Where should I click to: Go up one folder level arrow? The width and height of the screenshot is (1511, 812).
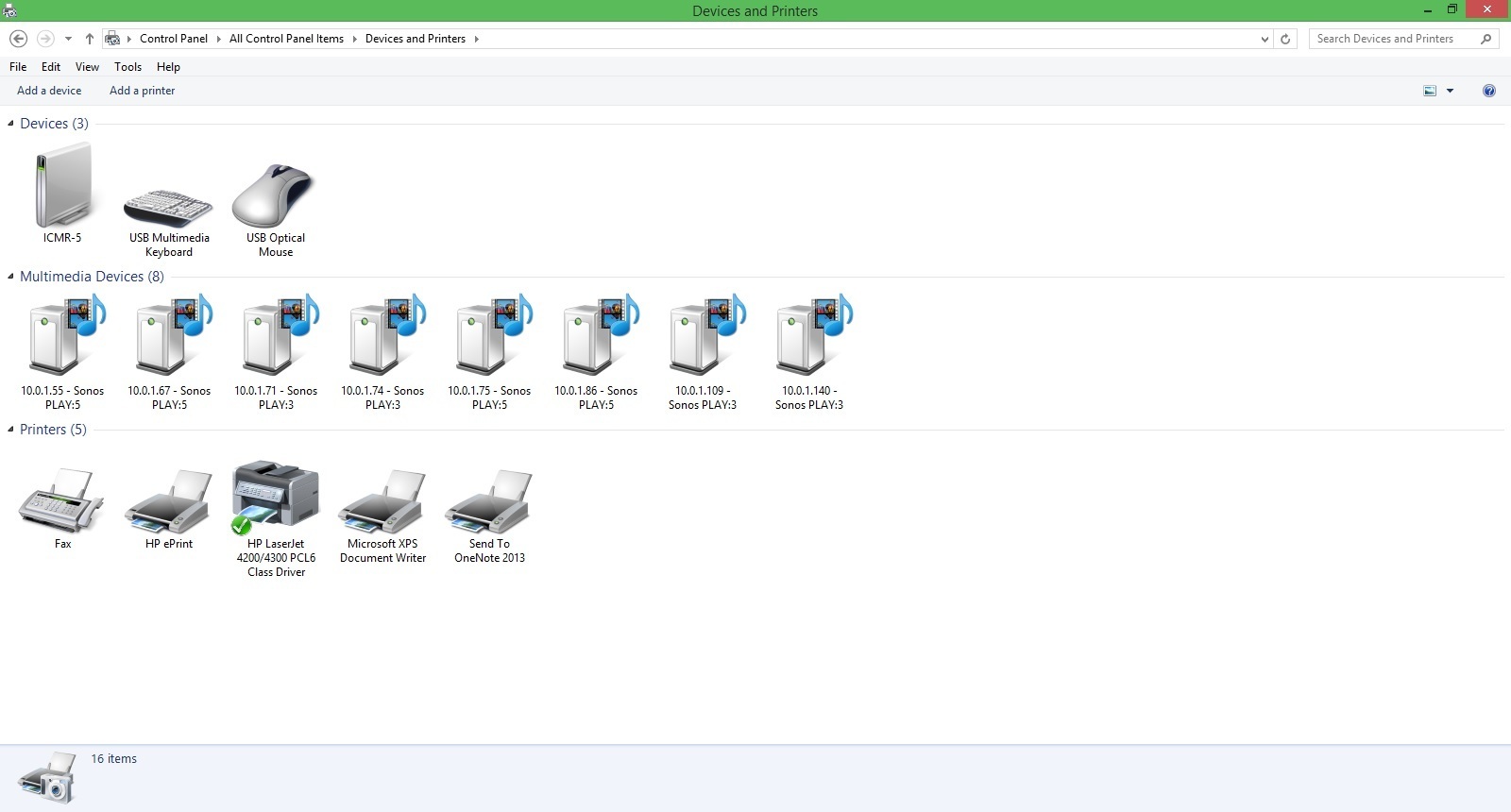coord(89,39)
